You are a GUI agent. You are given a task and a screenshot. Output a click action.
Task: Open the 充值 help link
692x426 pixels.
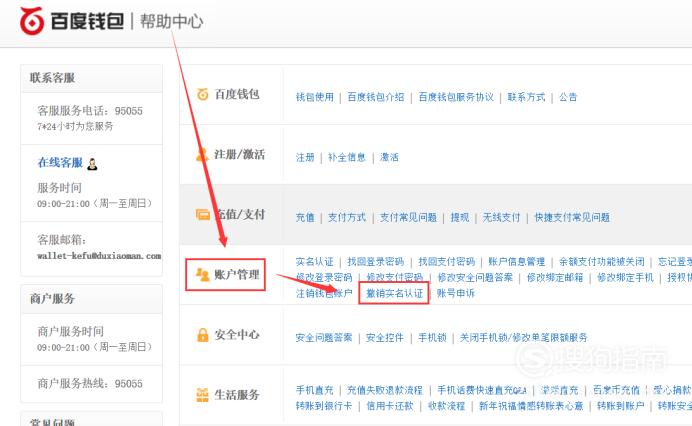click(x=305, y=217)
